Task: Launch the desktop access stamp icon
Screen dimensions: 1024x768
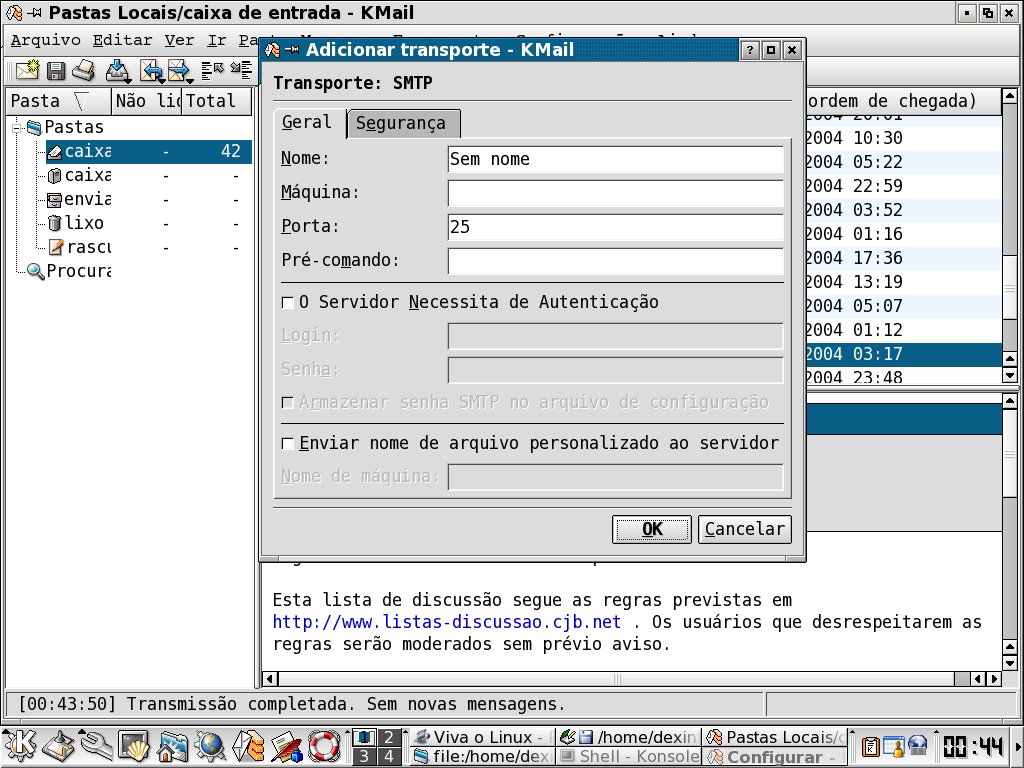Action: pos(59,746)
